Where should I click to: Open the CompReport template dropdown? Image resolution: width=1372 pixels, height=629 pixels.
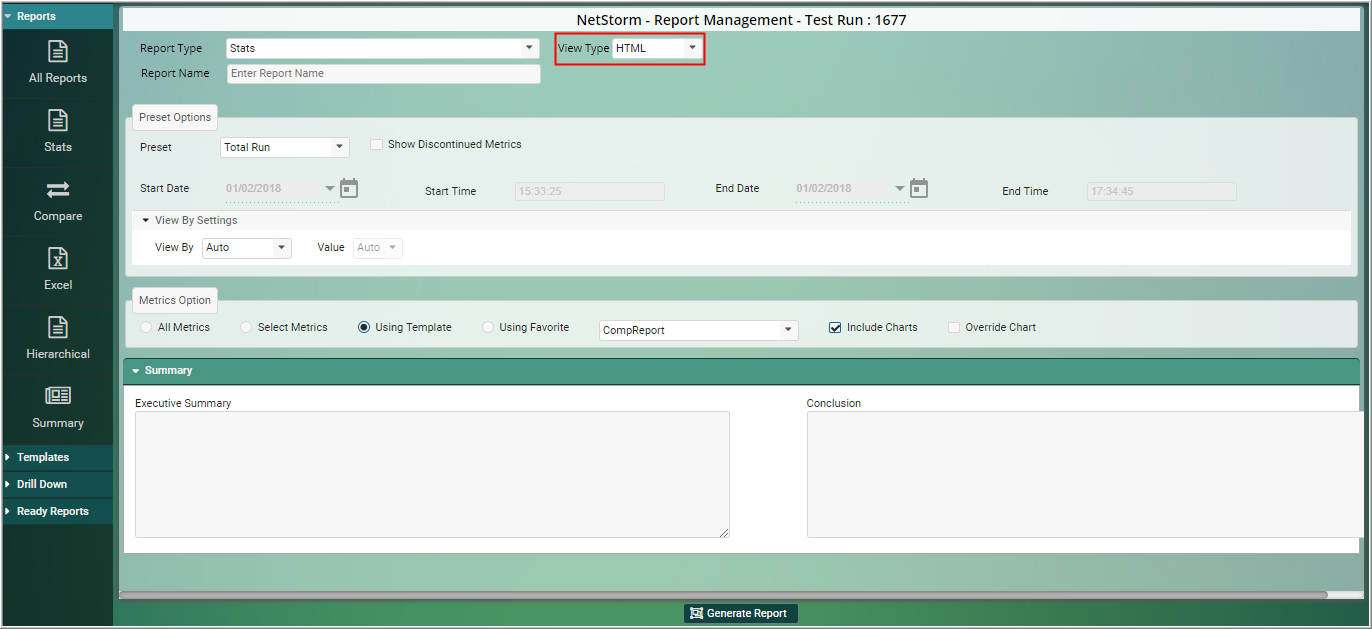click(699, 330)
